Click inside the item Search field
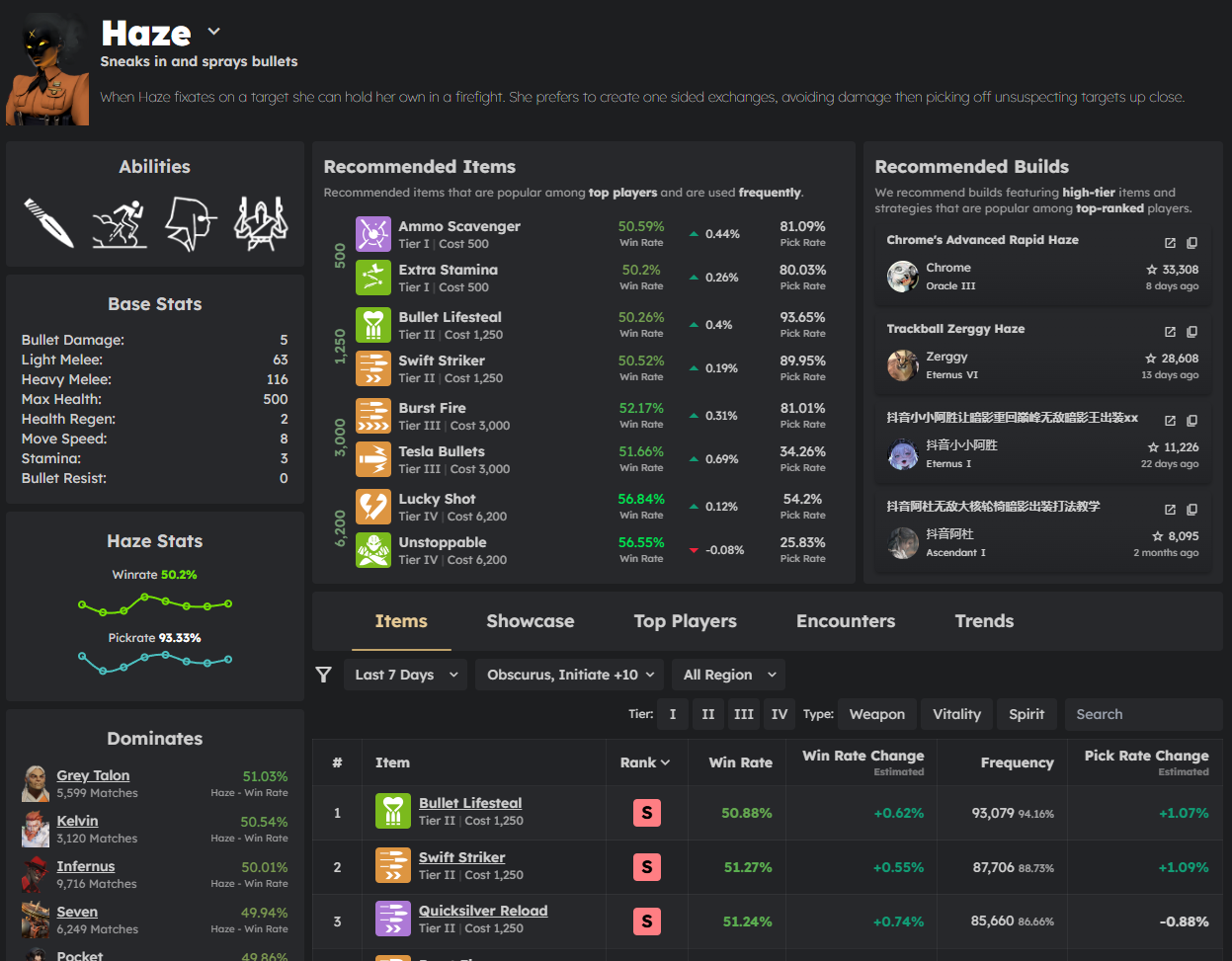 (1143, 713)
